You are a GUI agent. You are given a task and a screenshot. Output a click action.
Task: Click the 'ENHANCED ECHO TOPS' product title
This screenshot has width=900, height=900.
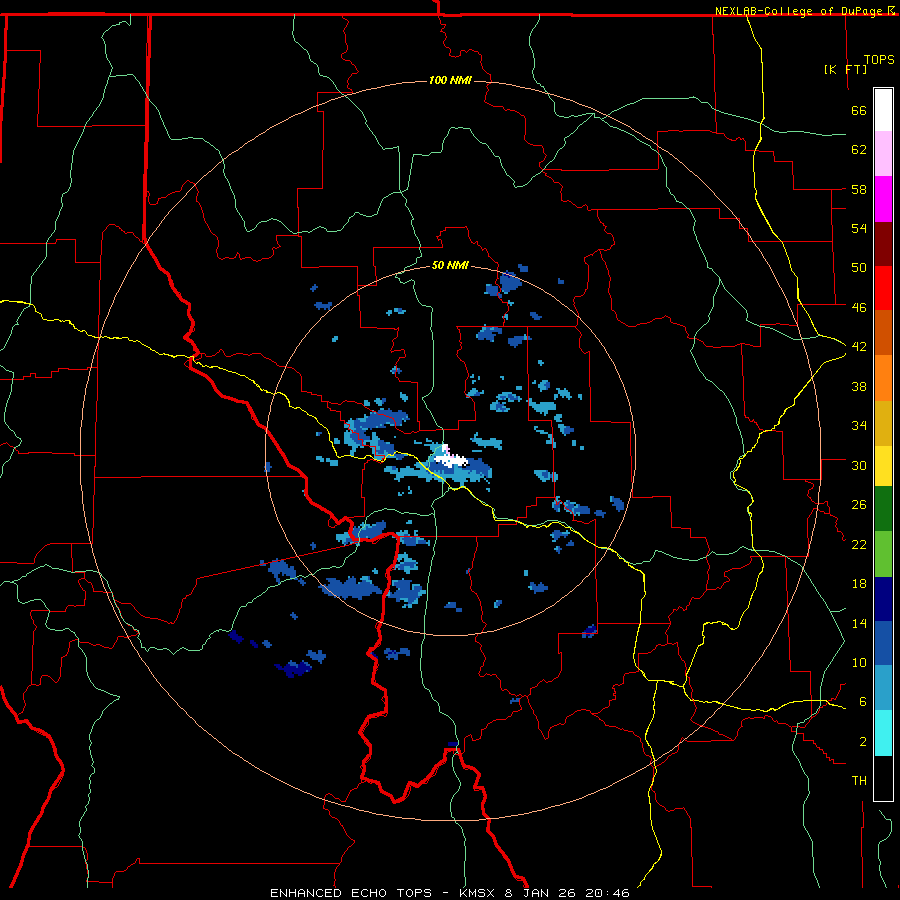pos(351,893)
